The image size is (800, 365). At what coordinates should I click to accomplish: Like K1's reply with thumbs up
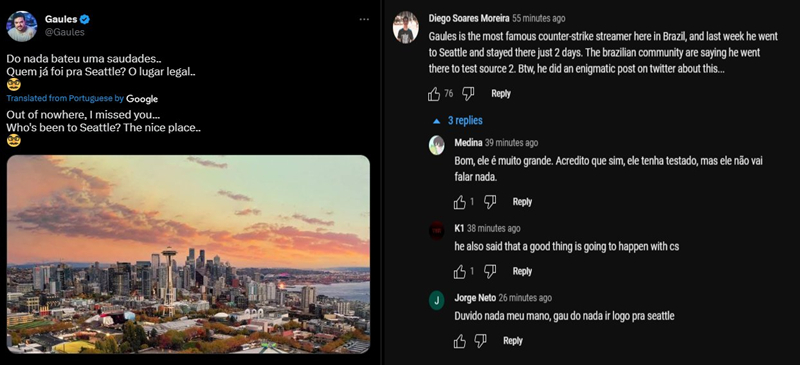[460, 272]
